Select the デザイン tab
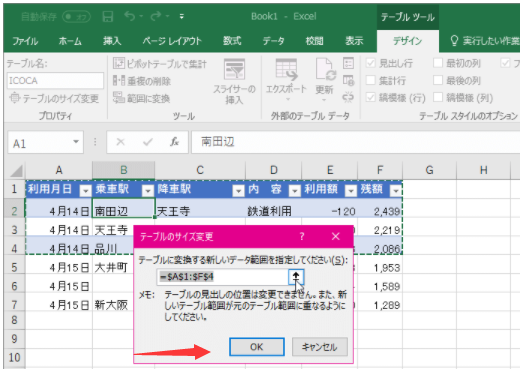The height and width of the screenshot is (369, 521). [407, 41]
